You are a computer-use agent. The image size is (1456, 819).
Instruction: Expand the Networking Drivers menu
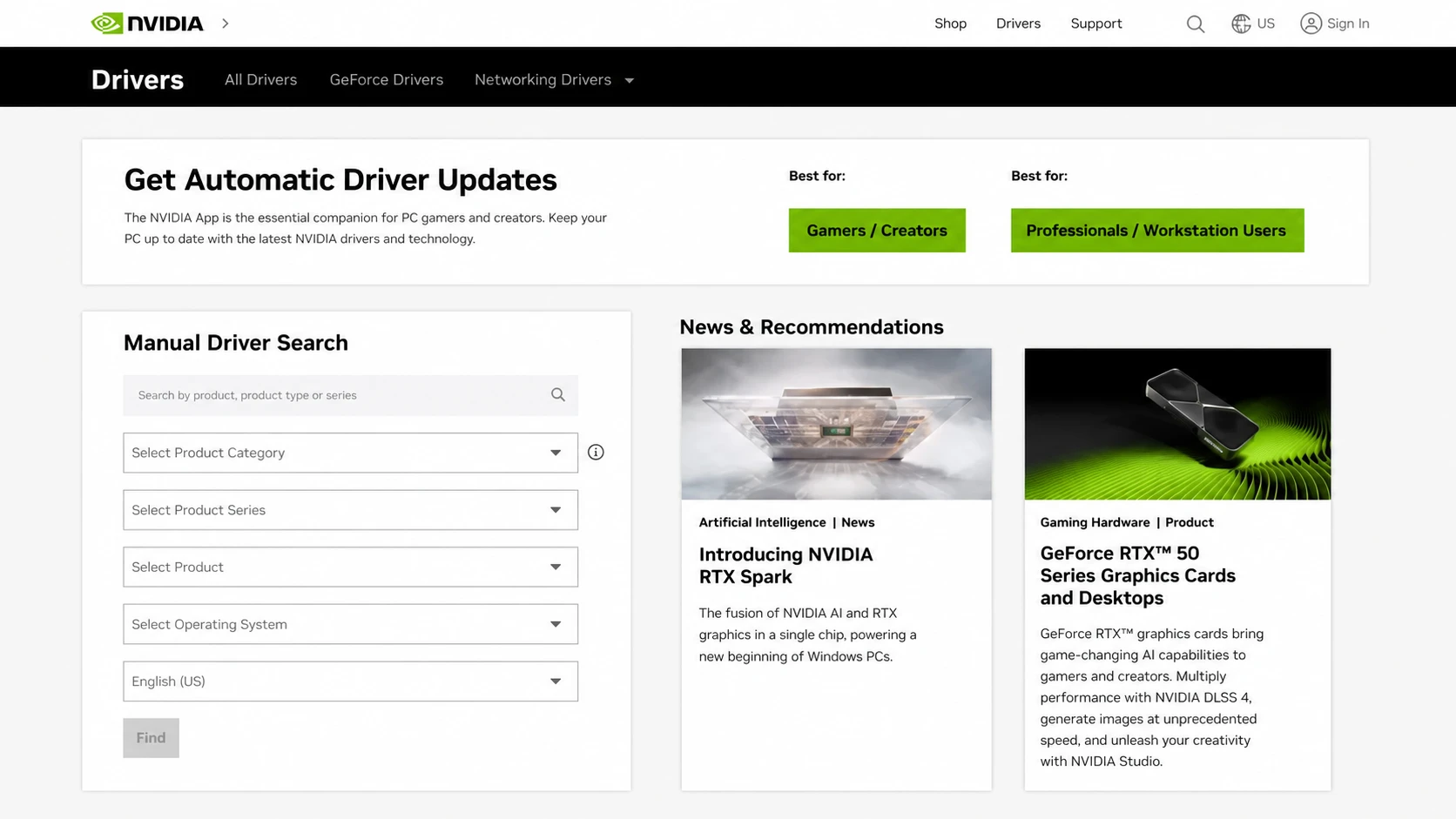(x=554, y=80)
